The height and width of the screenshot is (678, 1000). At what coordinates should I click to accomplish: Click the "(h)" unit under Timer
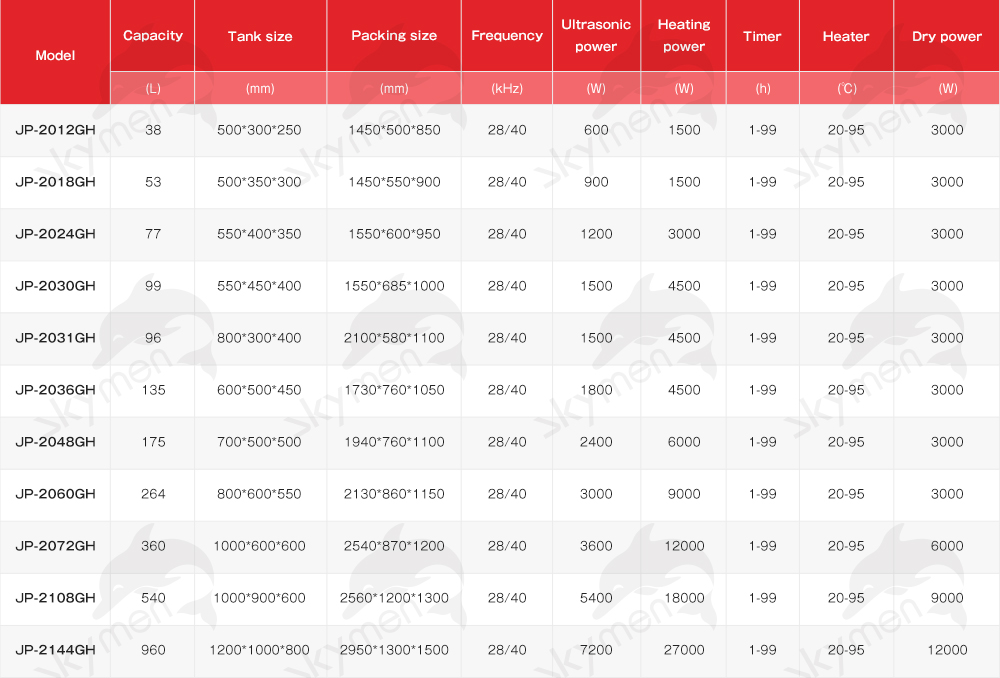pyautogui.click(x=763, y=89)
